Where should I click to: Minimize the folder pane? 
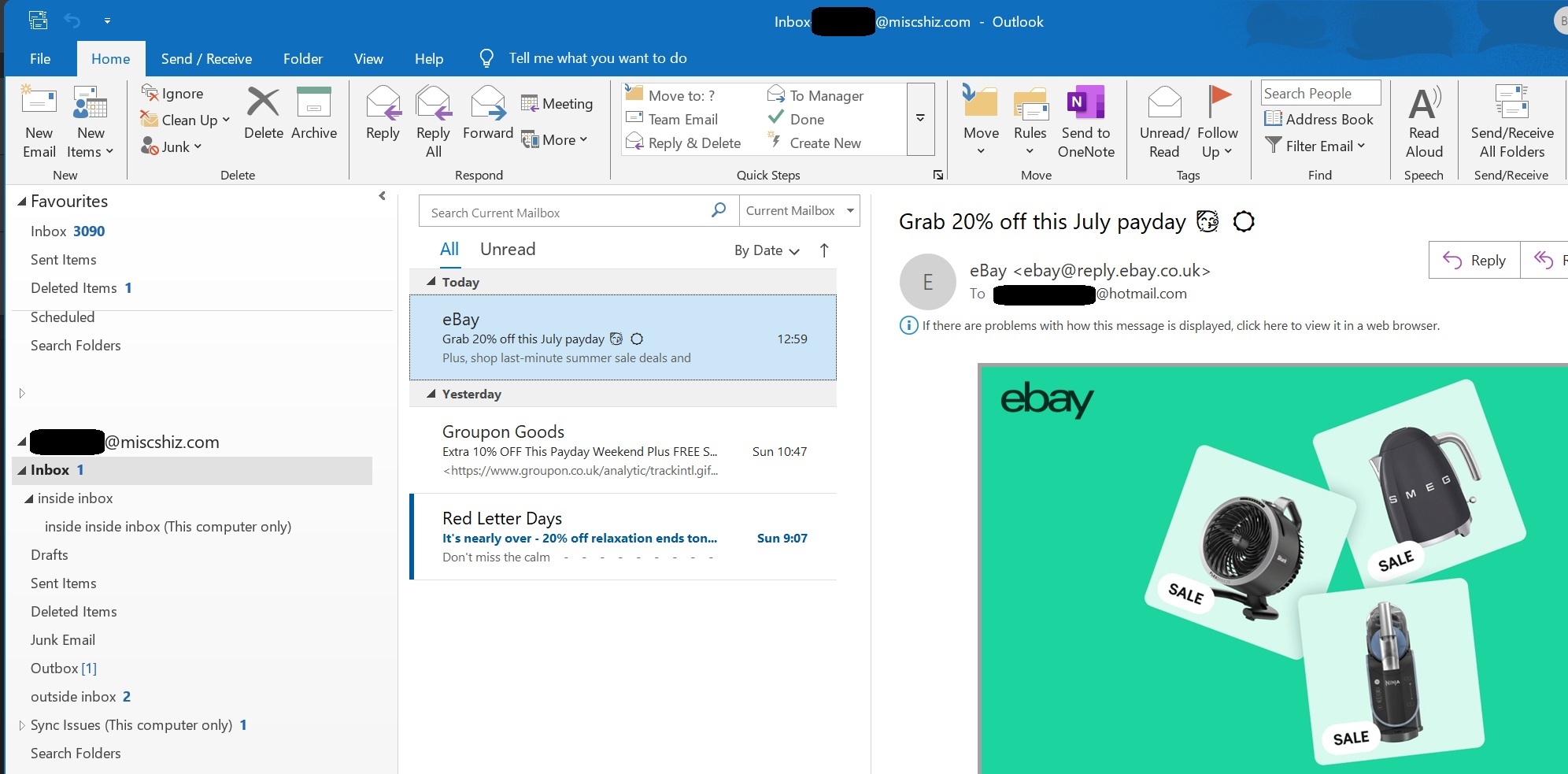(x=383, y=196)
